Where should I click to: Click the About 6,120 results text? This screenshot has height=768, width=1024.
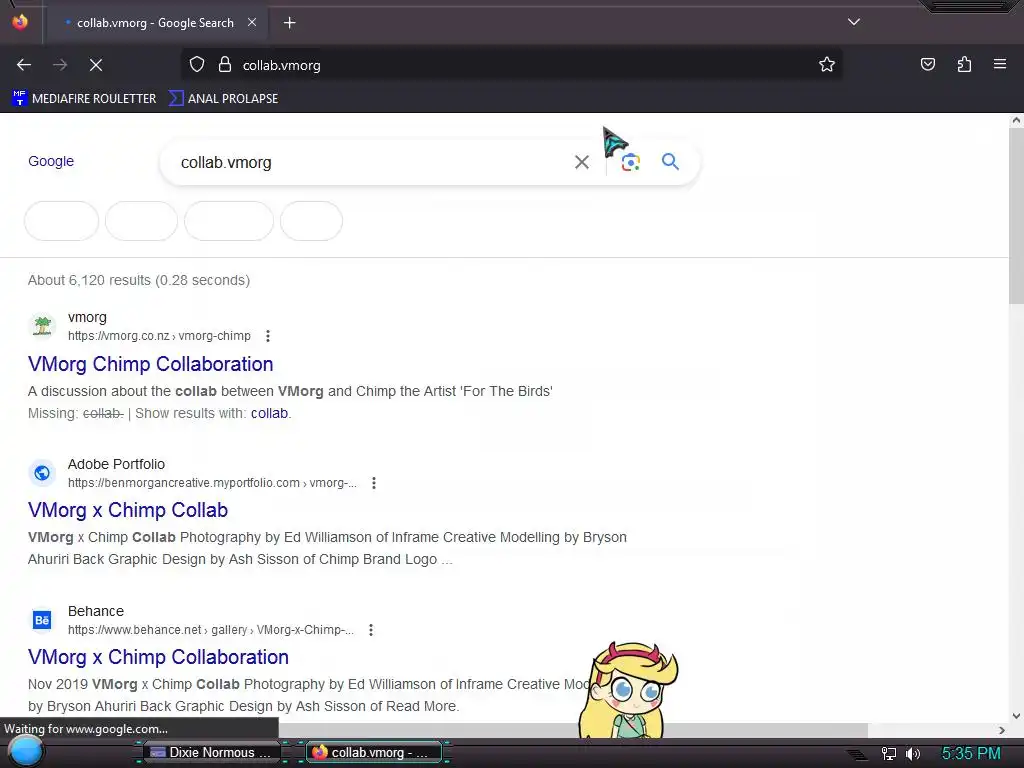pyautogui.click(x=138, y=280)
